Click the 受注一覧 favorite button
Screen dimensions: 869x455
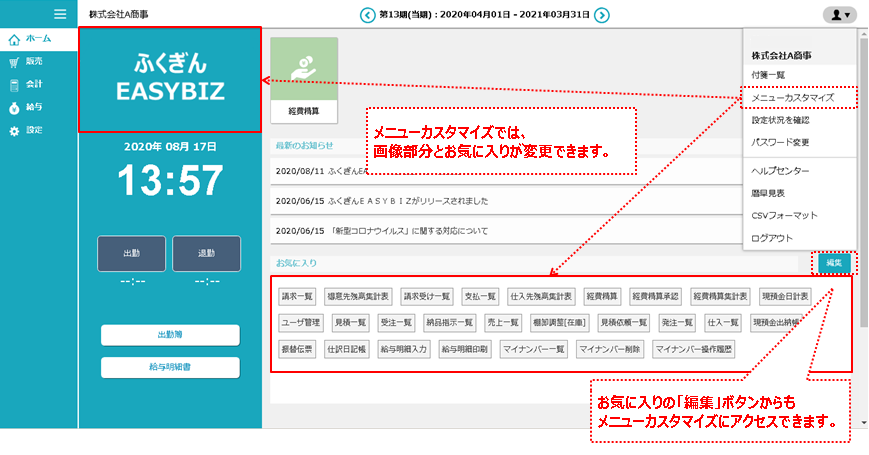(x=396, y=323)
